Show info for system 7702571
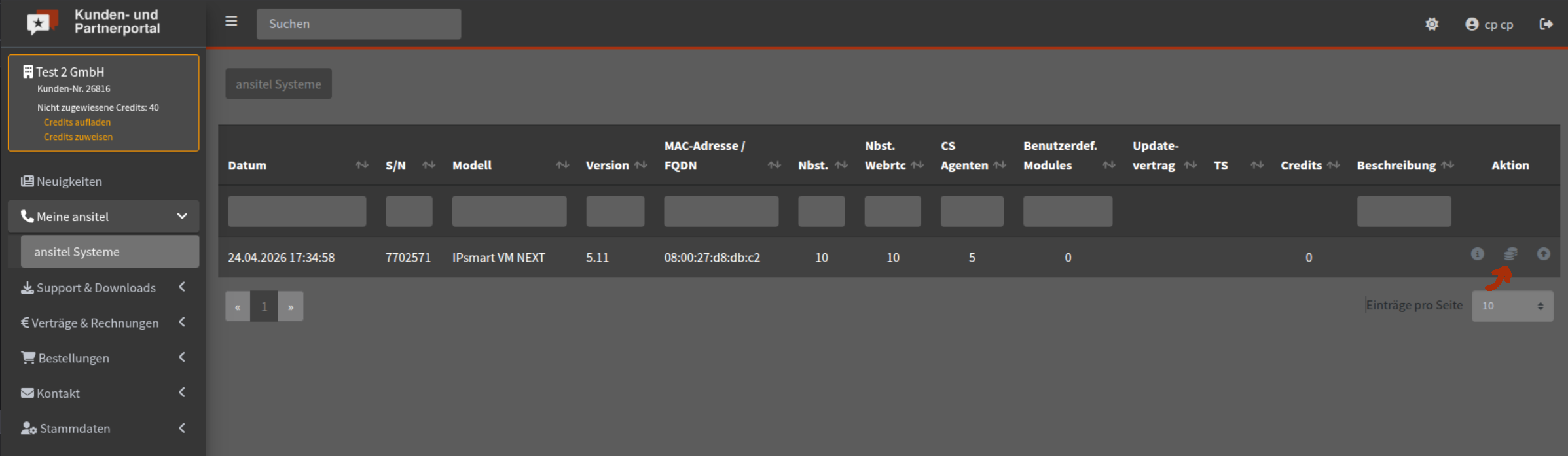The width and height of the screenshot is (1568, 456). [1478, 254]
